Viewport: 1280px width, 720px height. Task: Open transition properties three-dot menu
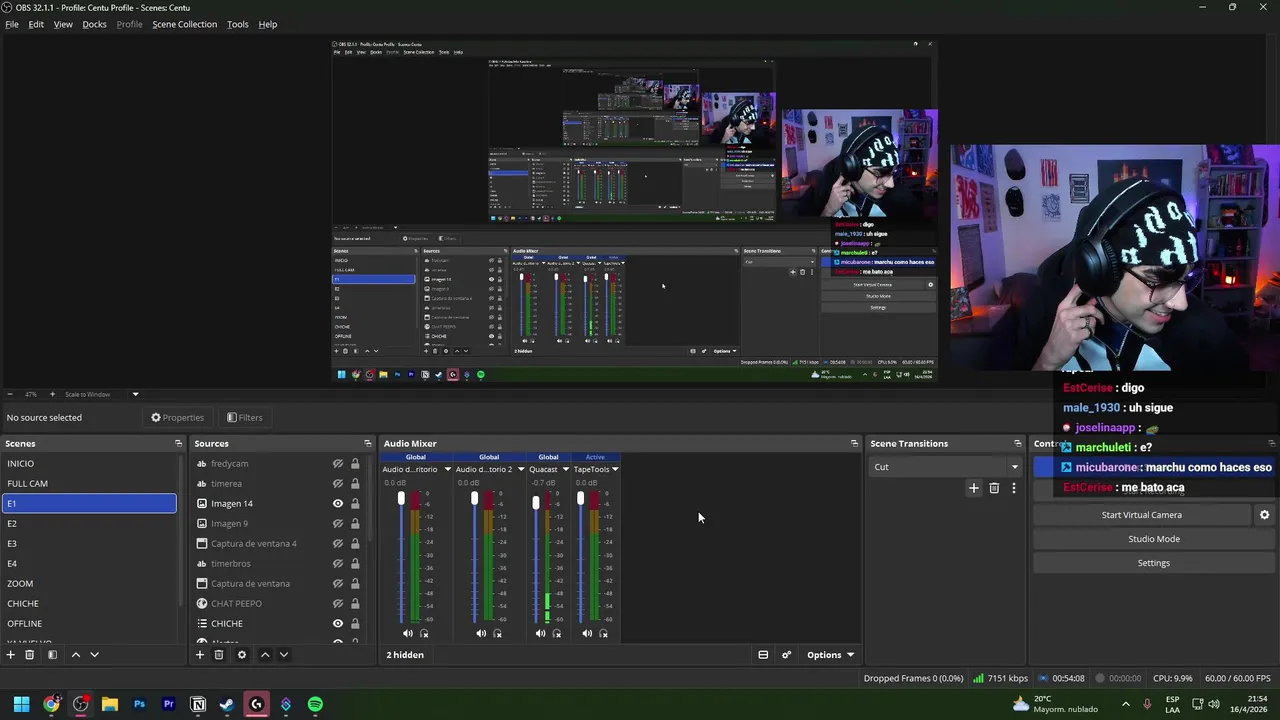tap(1013, 488)
